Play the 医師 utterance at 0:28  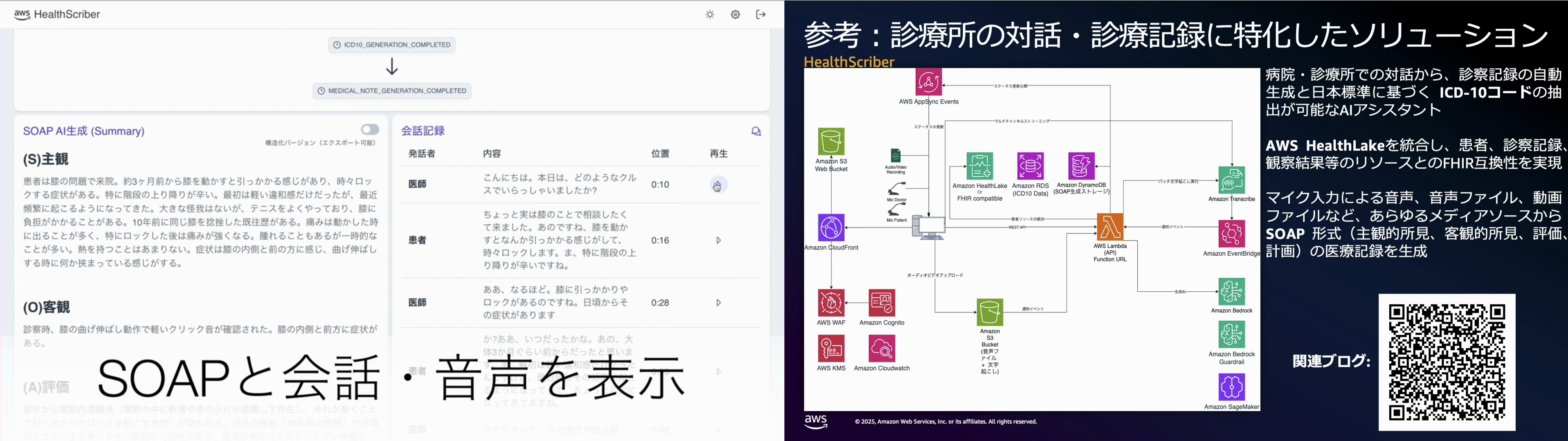coord(719,303)
